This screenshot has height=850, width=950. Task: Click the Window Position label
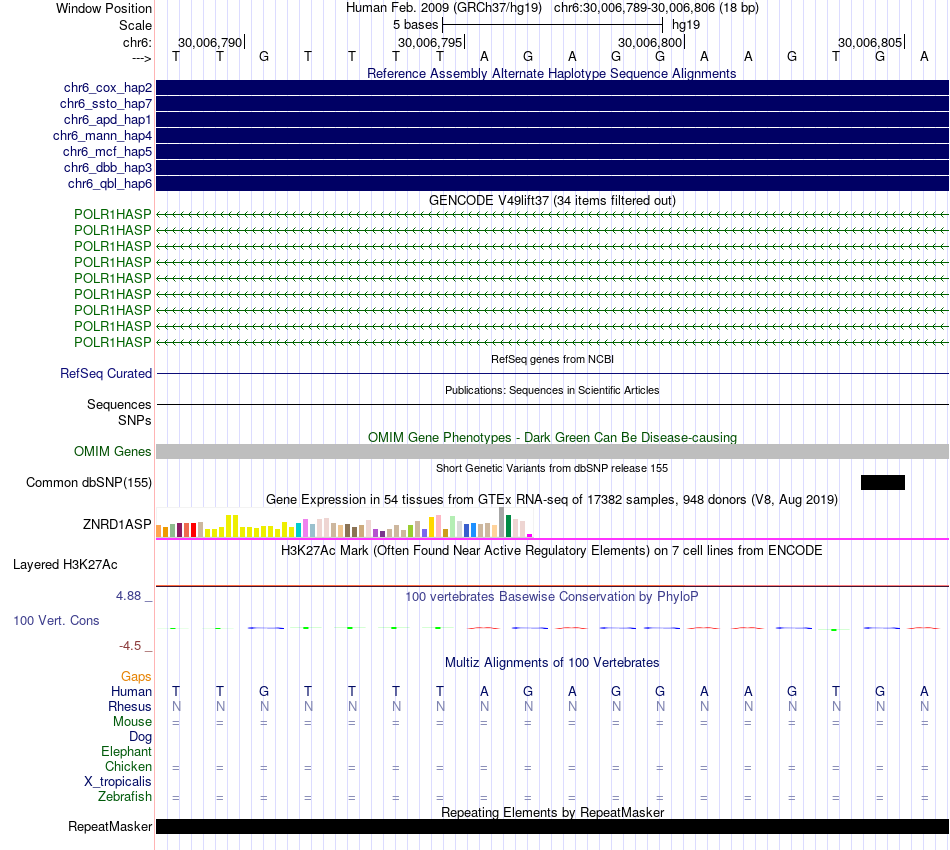[x=104, y=8]
